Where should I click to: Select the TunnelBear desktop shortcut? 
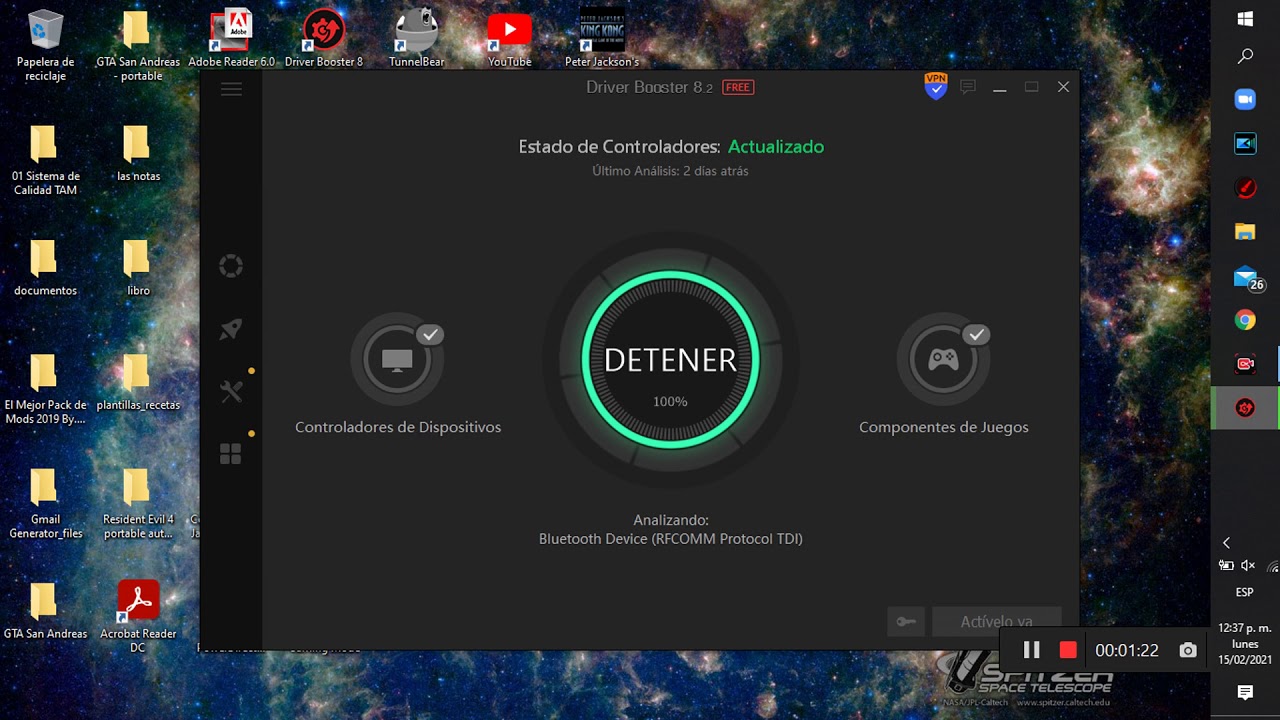pyautogui.click(x=416, y=40)
